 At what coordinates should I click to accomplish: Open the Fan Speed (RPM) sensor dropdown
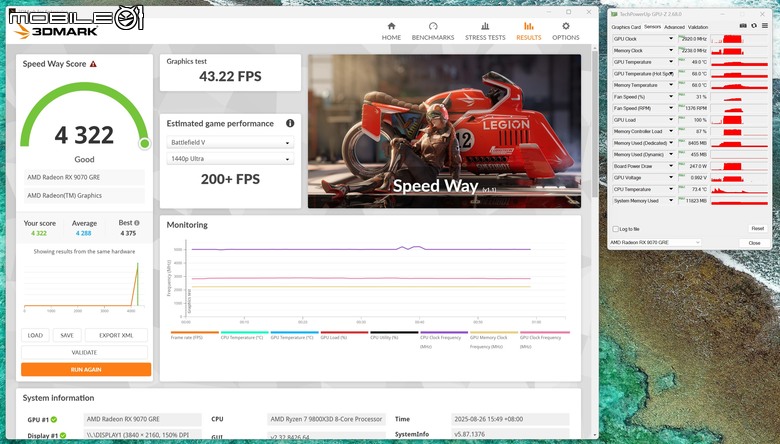coord(671,108)
